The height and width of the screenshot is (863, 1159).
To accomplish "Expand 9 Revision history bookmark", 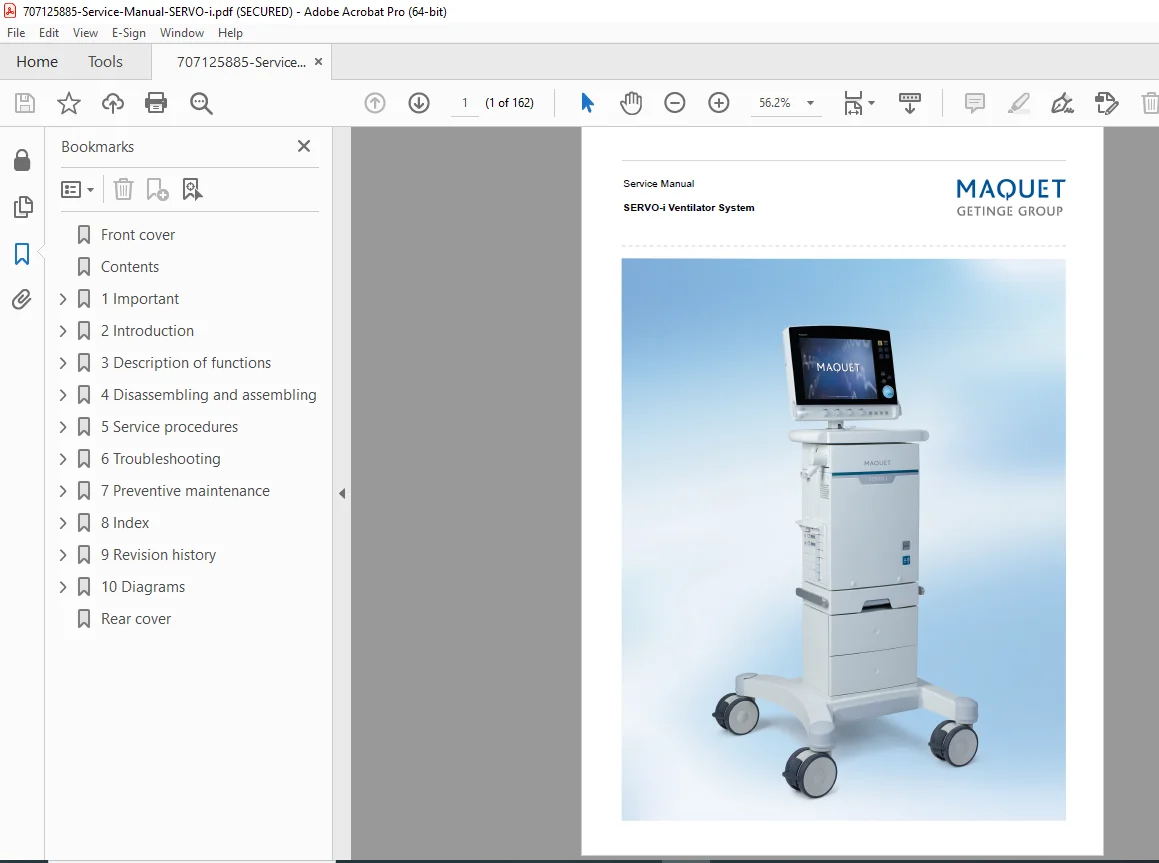I will click(63, 555).
